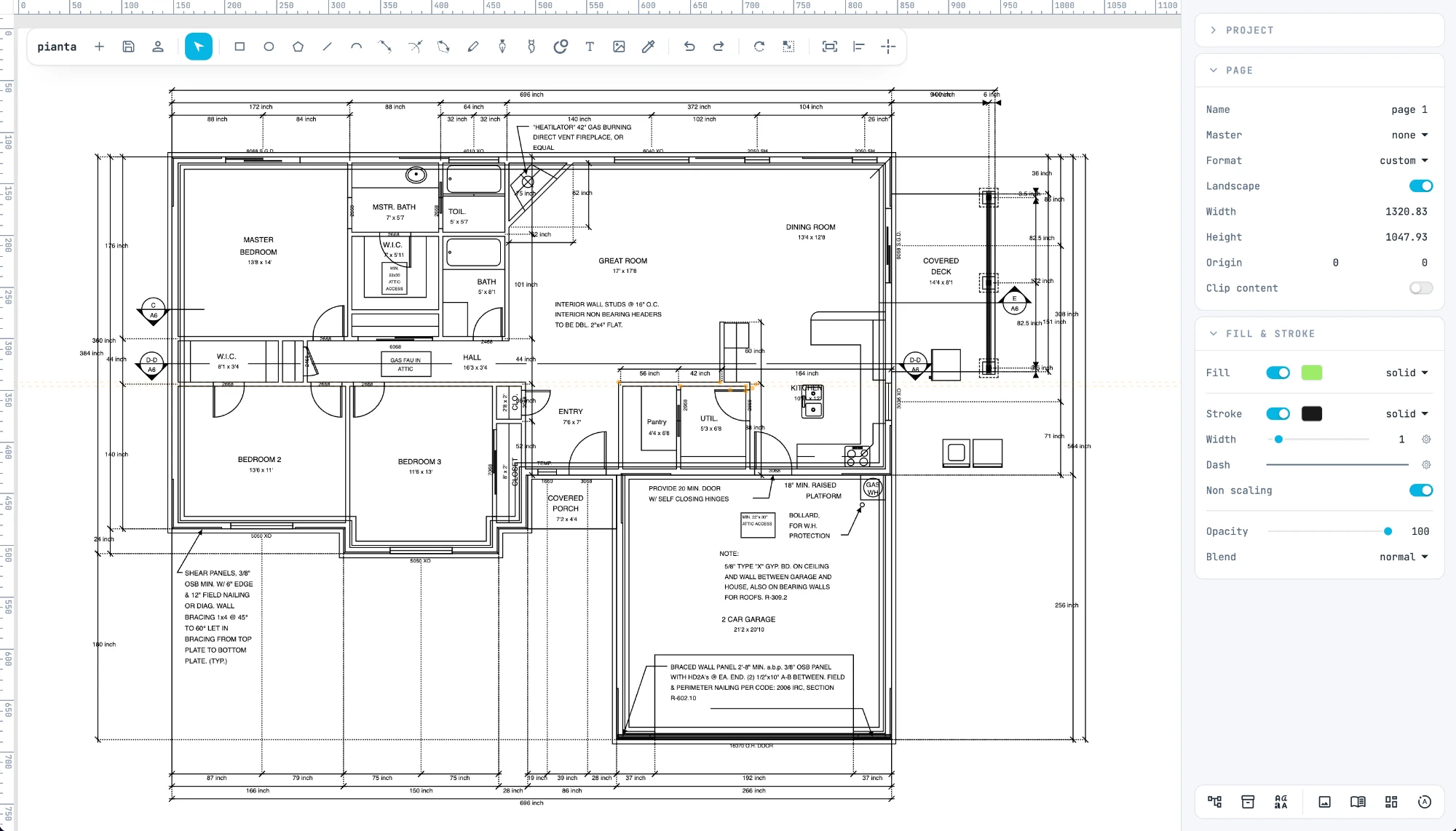Click the page Name field page 1

point(1409,110)
